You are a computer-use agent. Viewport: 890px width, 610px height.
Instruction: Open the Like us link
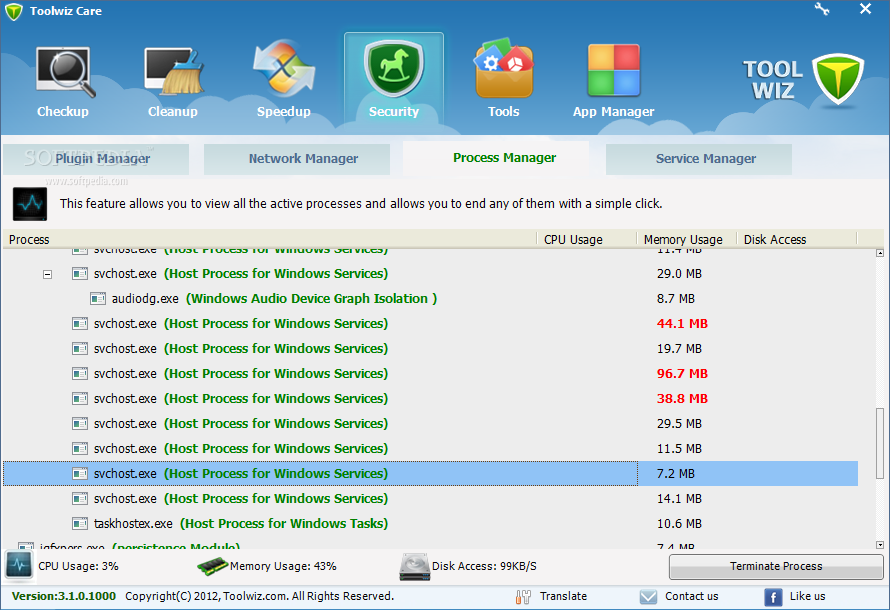(x=807, y=596)
